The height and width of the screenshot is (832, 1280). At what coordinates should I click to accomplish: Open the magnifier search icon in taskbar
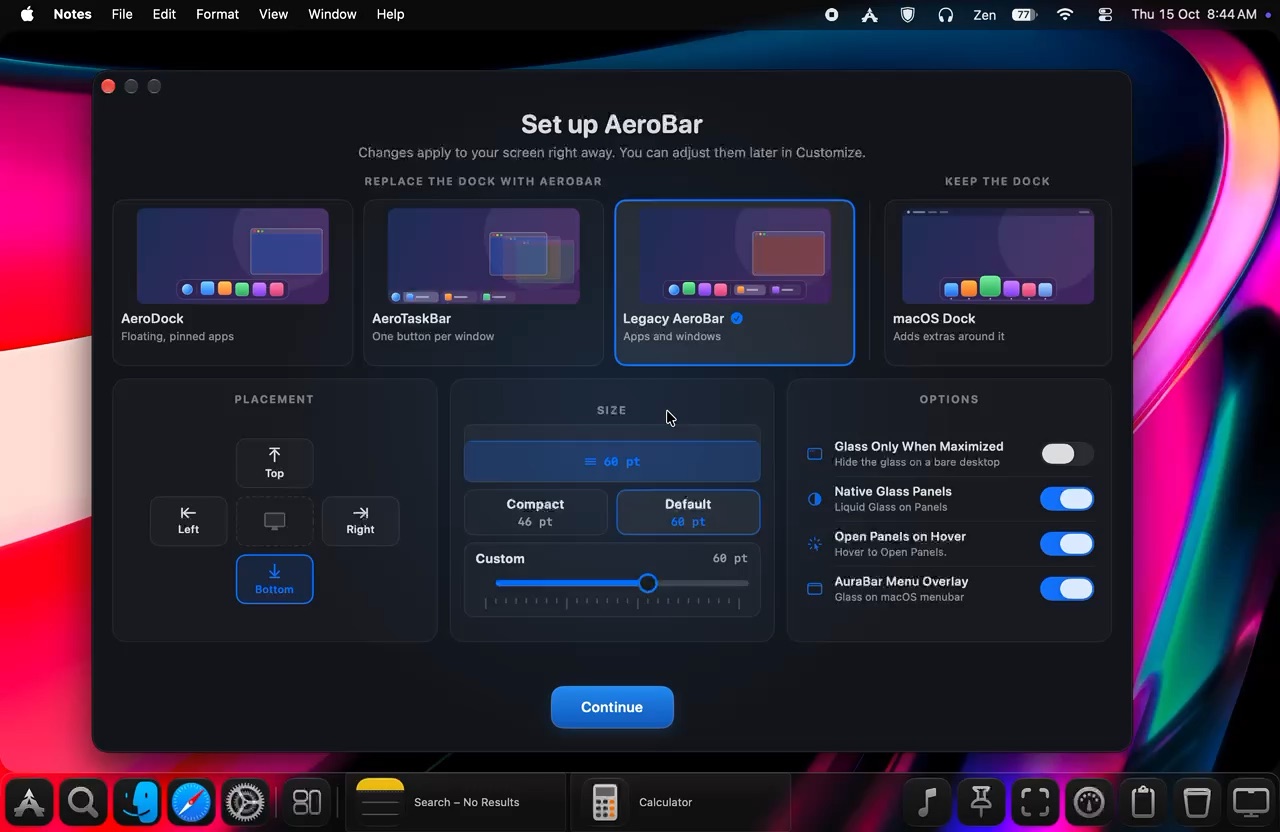pos(83,802)
